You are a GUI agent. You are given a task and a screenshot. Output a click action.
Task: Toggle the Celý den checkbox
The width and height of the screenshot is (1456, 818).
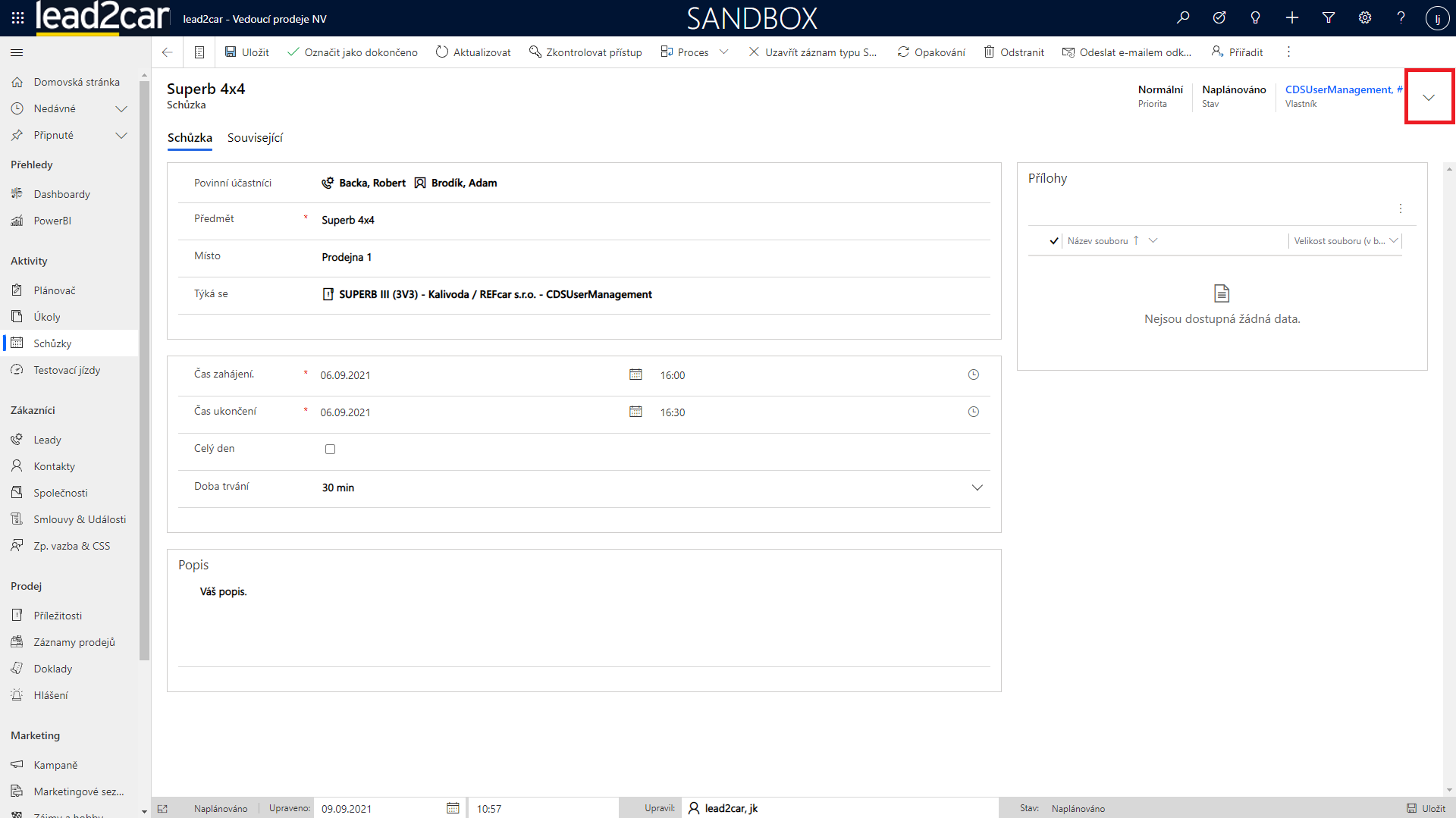click(330, 449)
